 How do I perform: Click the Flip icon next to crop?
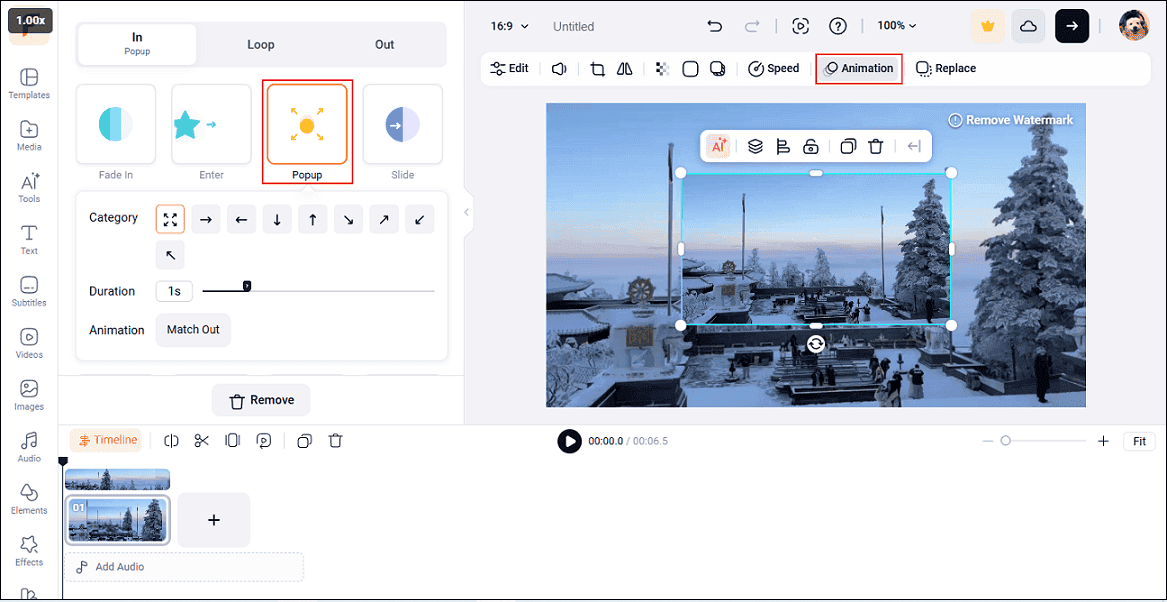[624, 68]
